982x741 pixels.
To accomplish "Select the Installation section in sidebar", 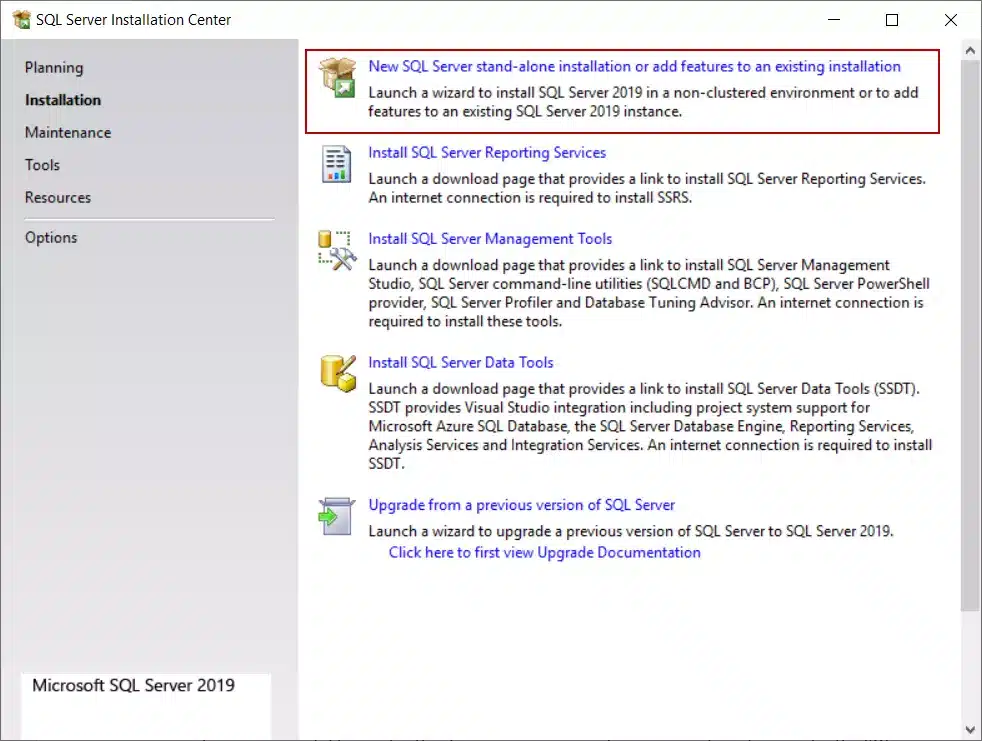I will [63, 100].
